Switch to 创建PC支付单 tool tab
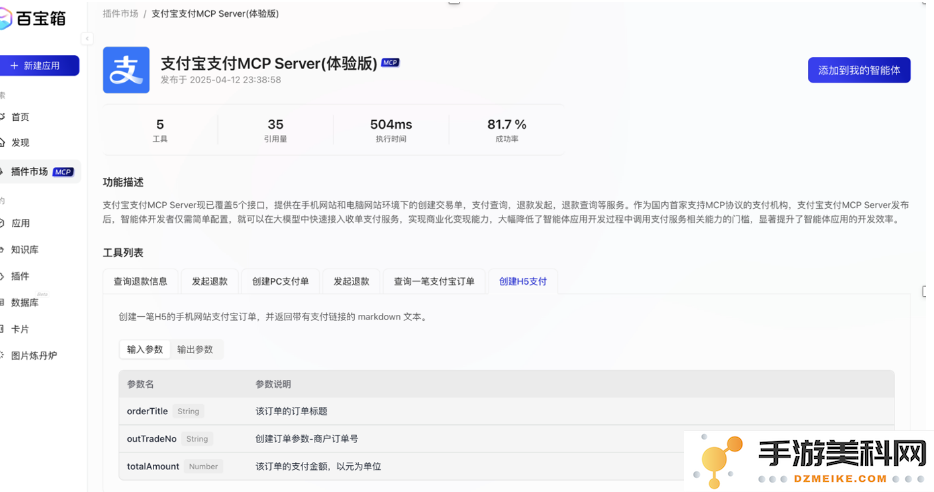The width and height of the screenshot is (934, 492). tap(281, 281)
